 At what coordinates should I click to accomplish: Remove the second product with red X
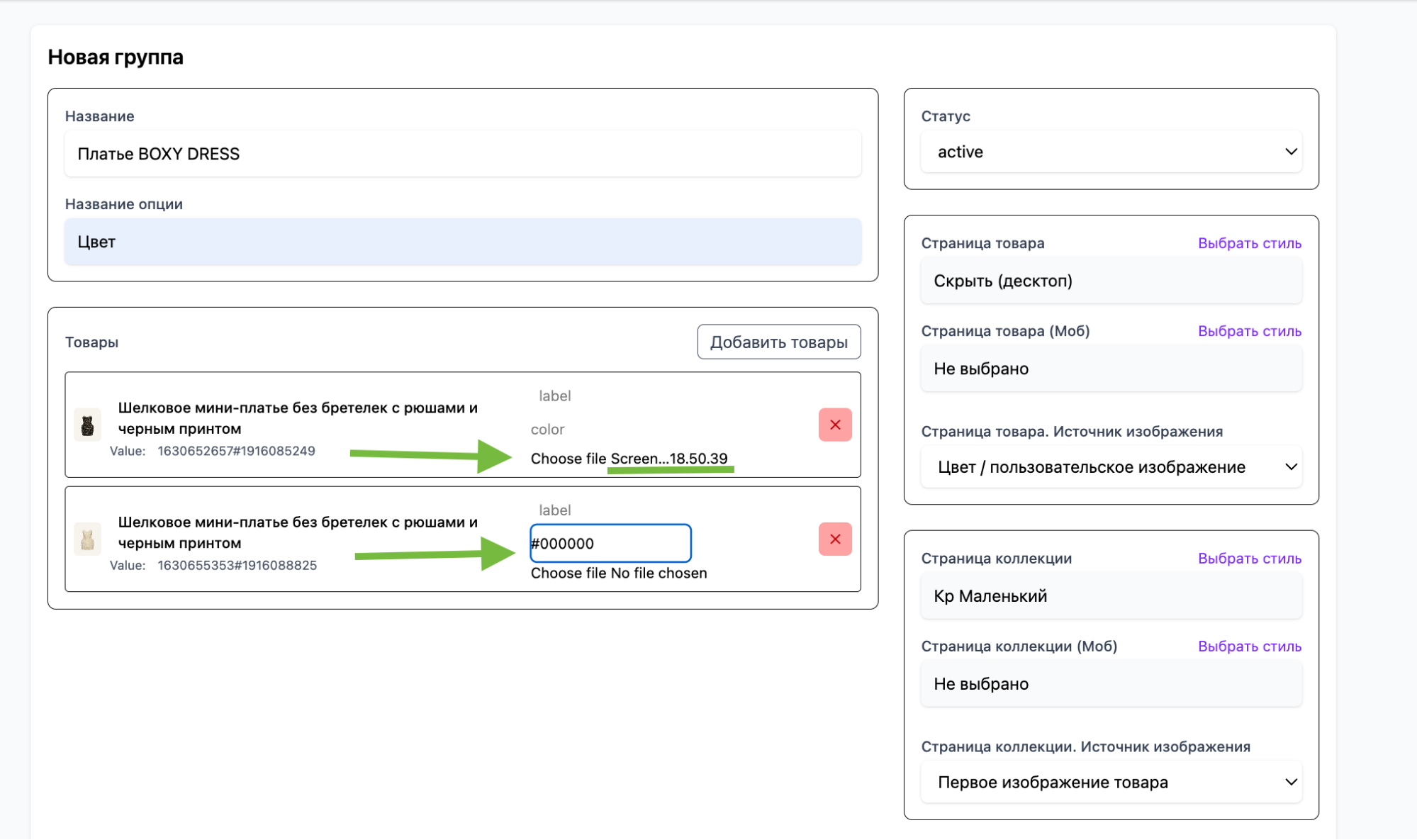(x=835, y=539)
